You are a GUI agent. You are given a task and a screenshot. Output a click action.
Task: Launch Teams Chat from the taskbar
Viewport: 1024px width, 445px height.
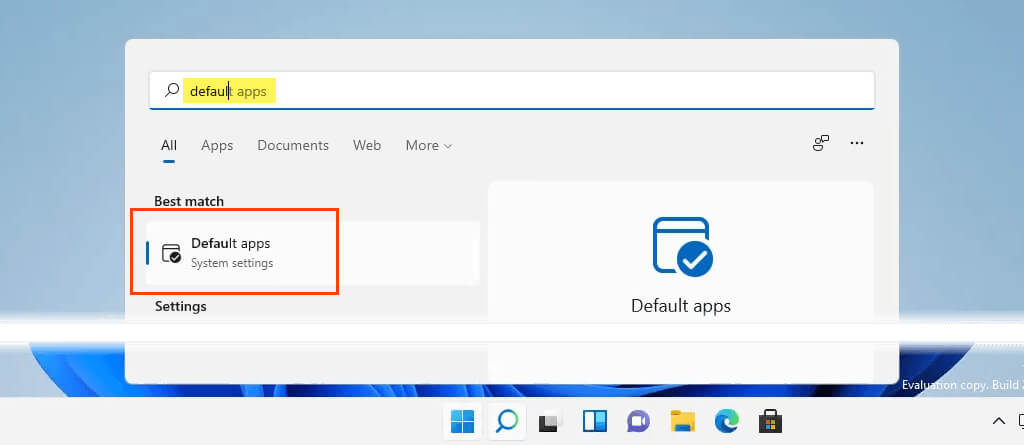[x=638, y=421]
